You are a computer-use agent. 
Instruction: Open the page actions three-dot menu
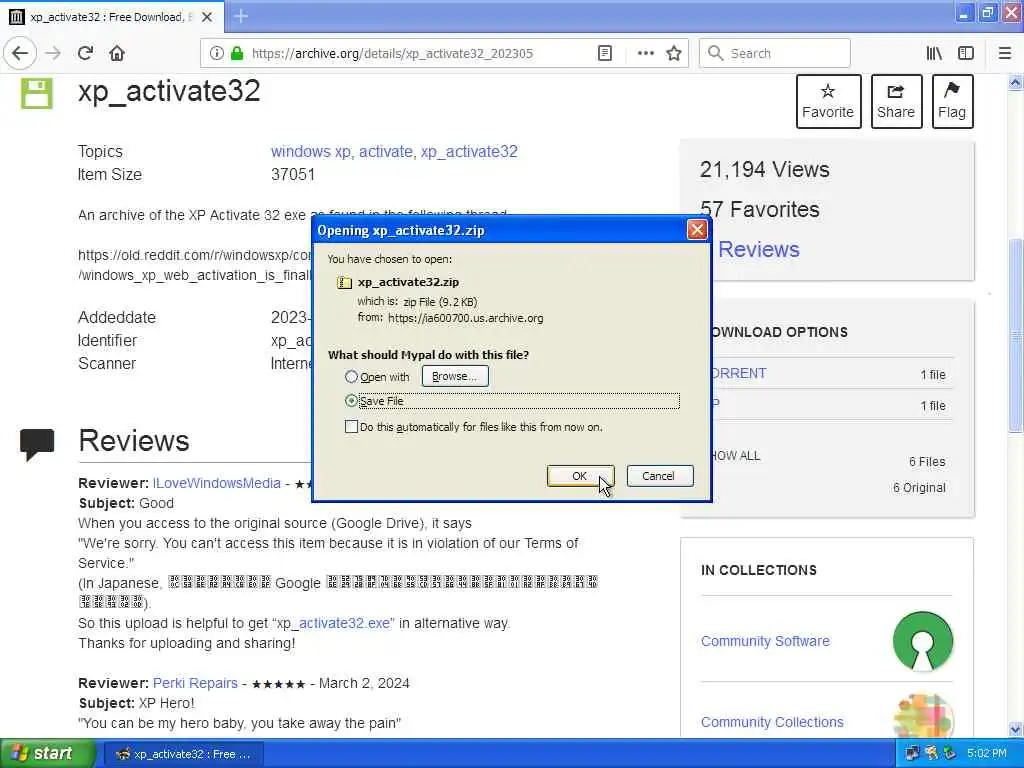coord(645,53)
